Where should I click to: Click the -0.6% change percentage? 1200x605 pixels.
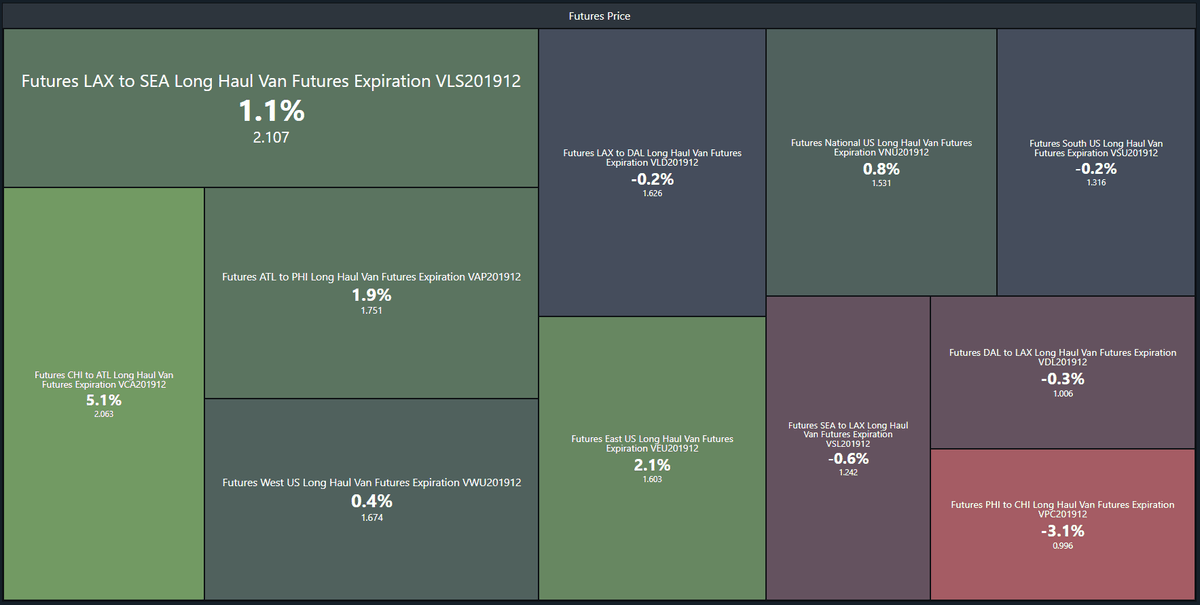click(x=848, y=458)
